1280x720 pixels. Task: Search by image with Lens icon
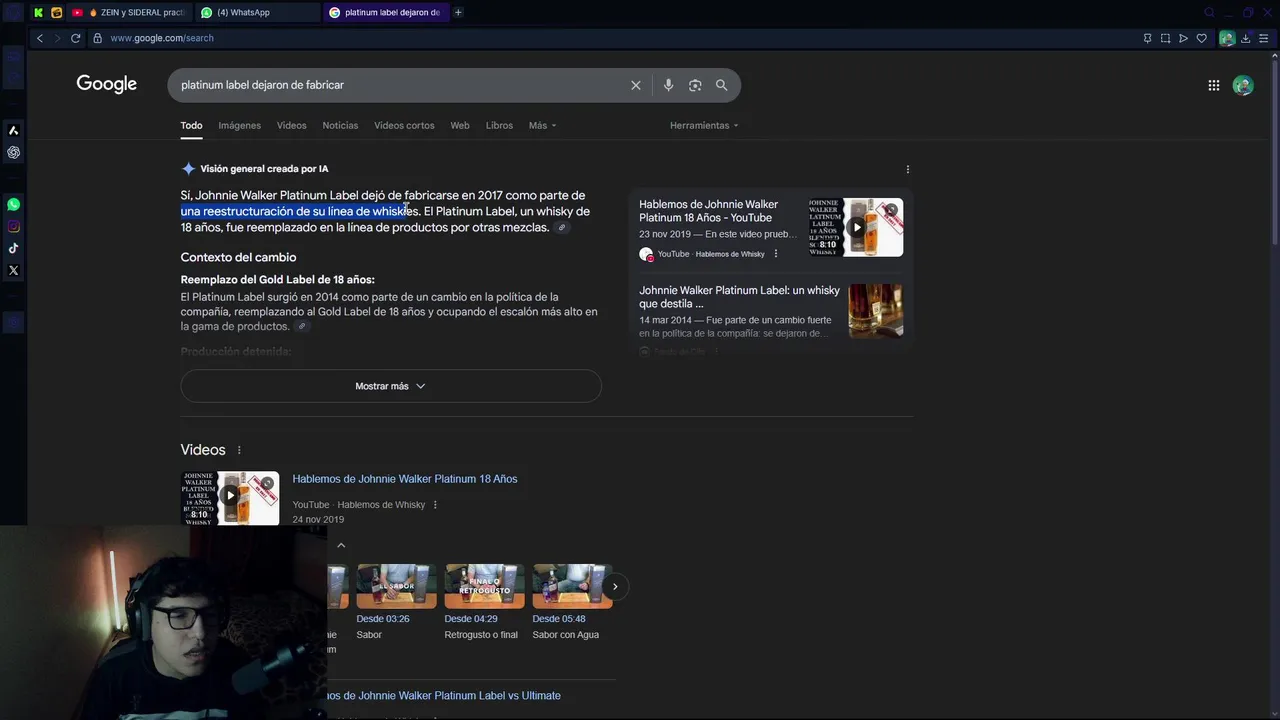(695, 85)
